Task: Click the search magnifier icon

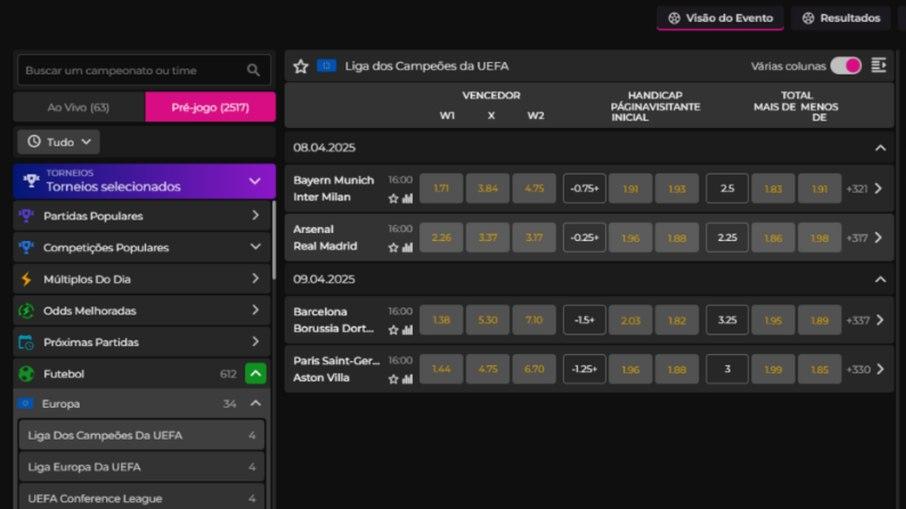Action: point(253,70)
